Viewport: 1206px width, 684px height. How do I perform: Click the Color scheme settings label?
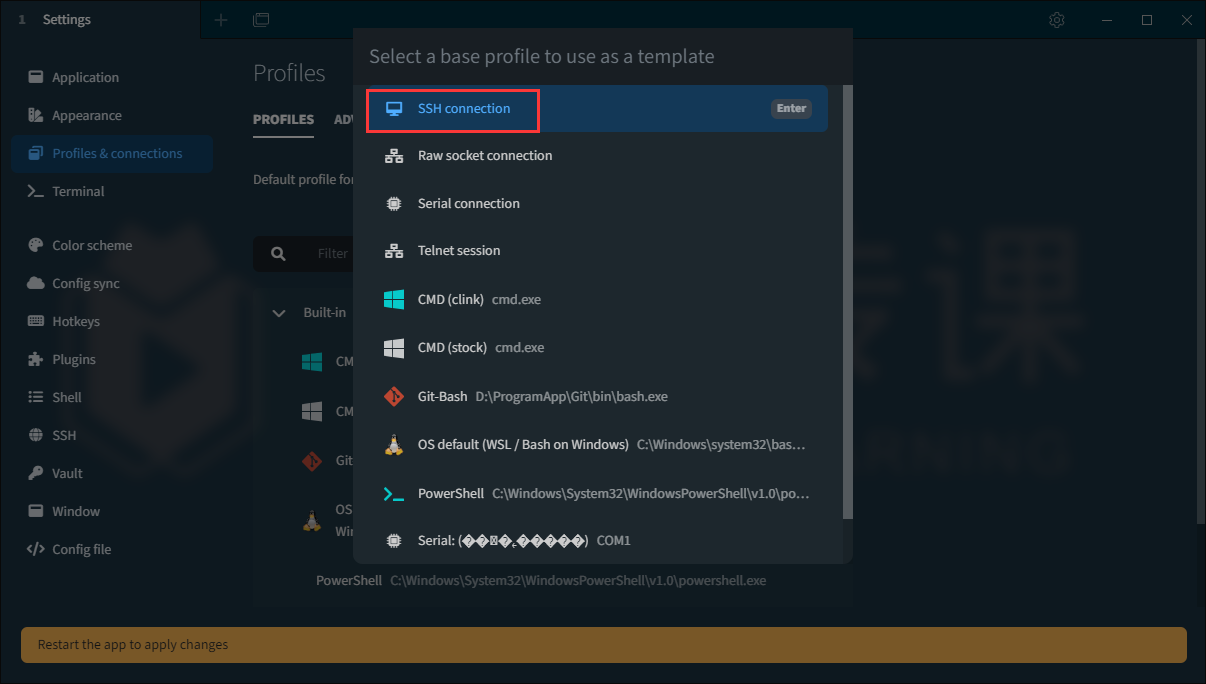point(92,245)
